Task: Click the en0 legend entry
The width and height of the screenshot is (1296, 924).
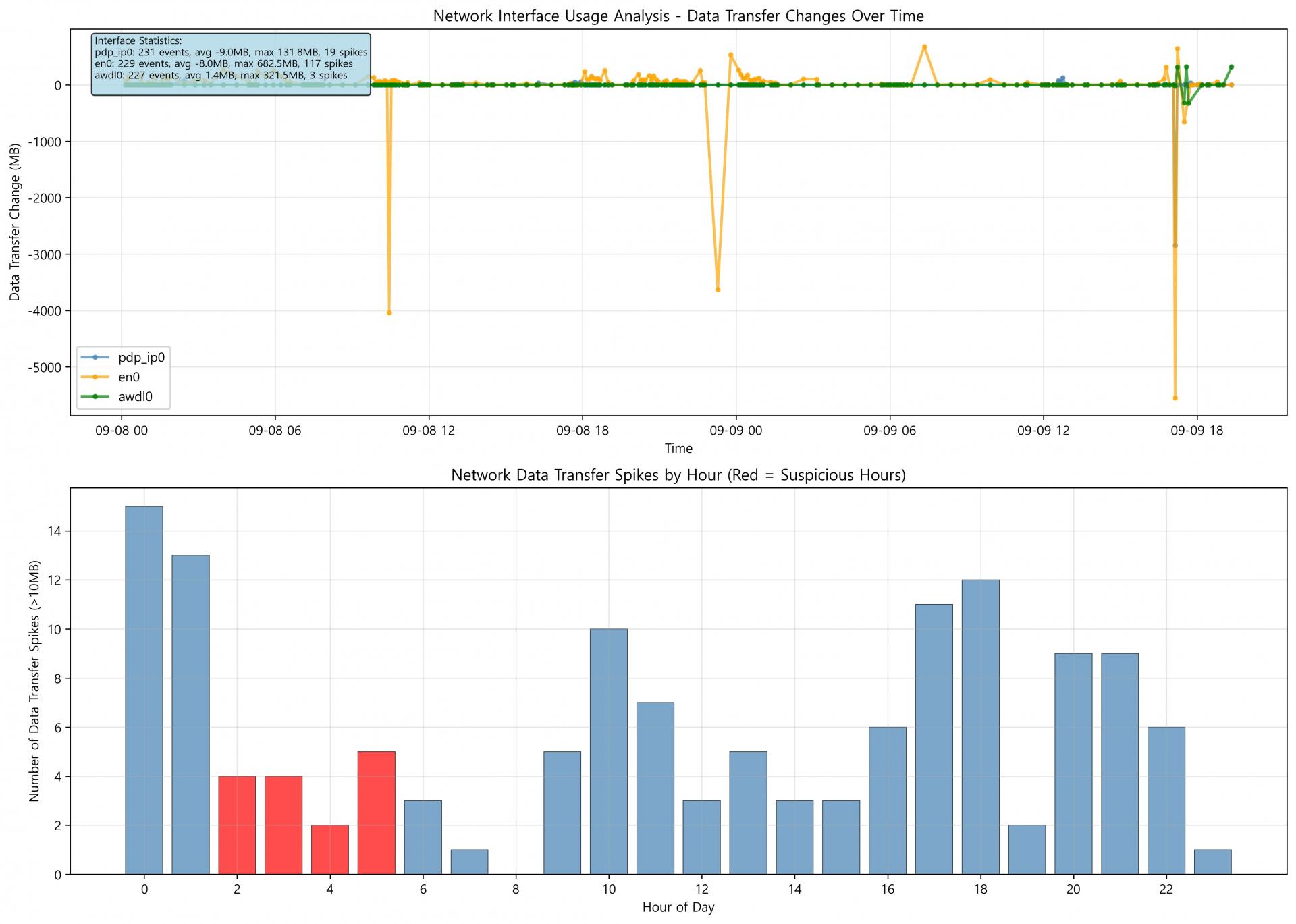Action: pyautogui.click(x=128, y=377)
